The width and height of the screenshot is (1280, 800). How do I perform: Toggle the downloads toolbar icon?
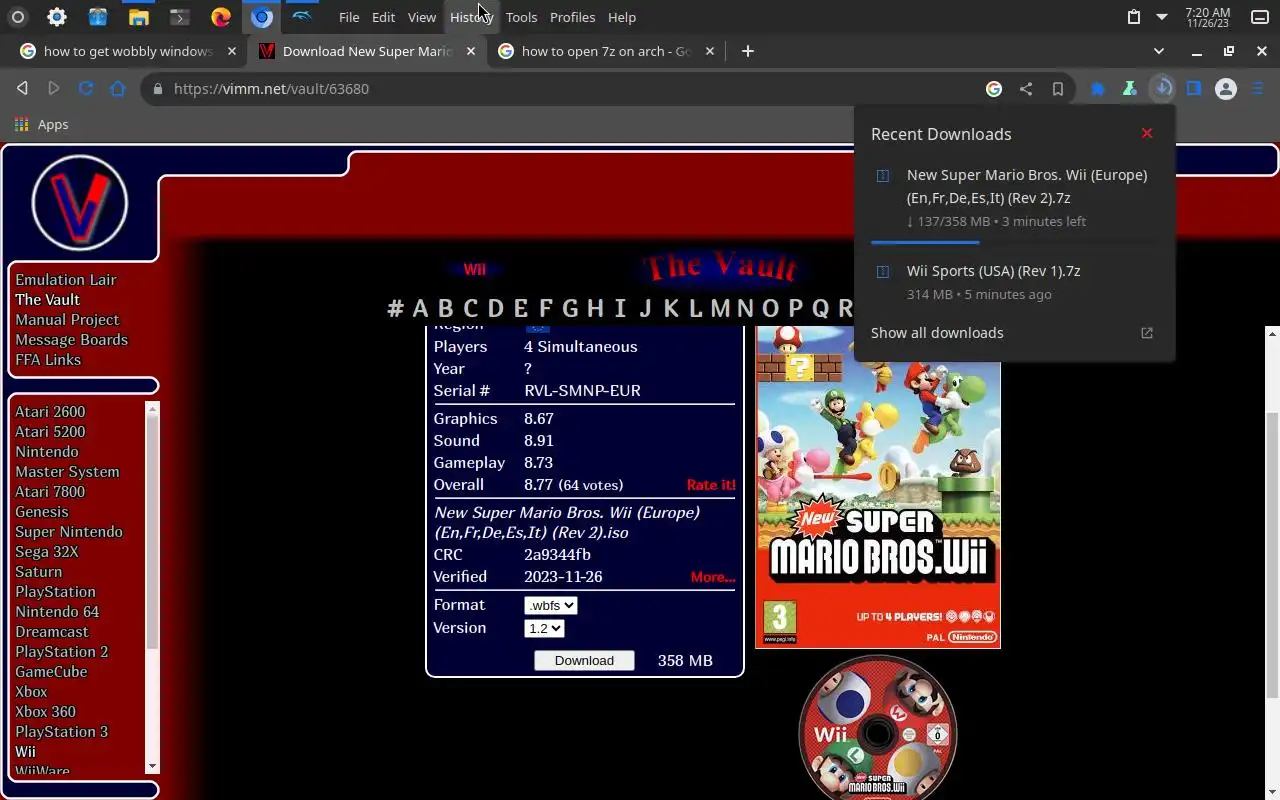(x=1162, y=88)
